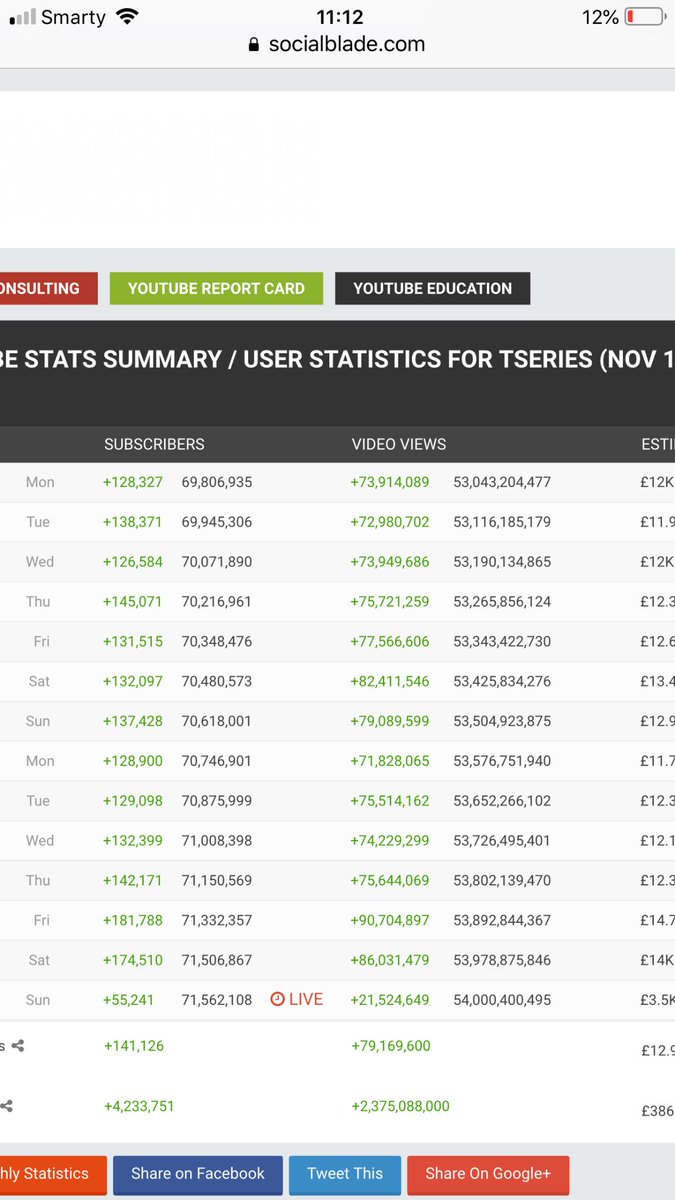Click the Tweet This button
Screen dimensions: 675x1200
345,1174
